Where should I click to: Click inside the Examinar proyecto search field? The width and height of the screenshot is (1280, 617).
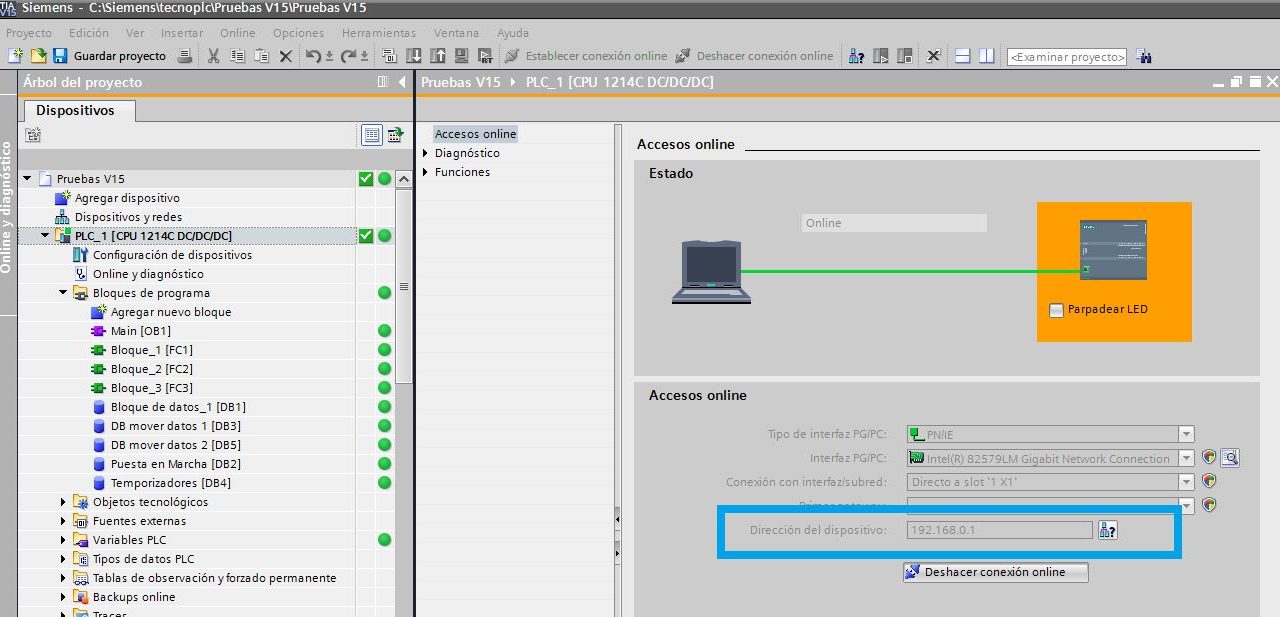[1066, 56]
